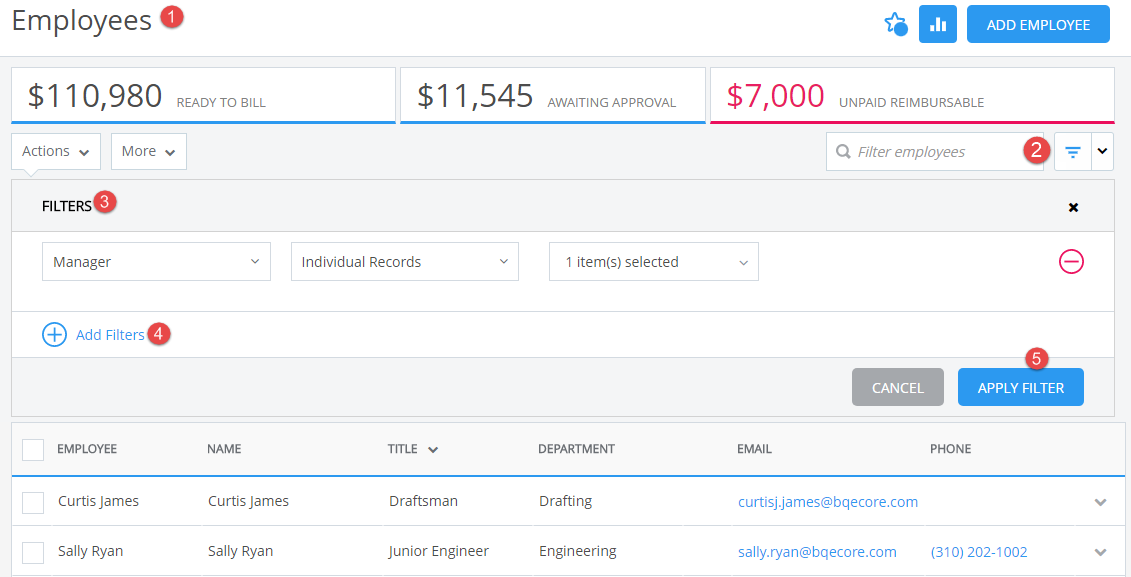Sort by the EMPLOYEE column header
The image size is (1131, 577).
click(x=87, y=449)
